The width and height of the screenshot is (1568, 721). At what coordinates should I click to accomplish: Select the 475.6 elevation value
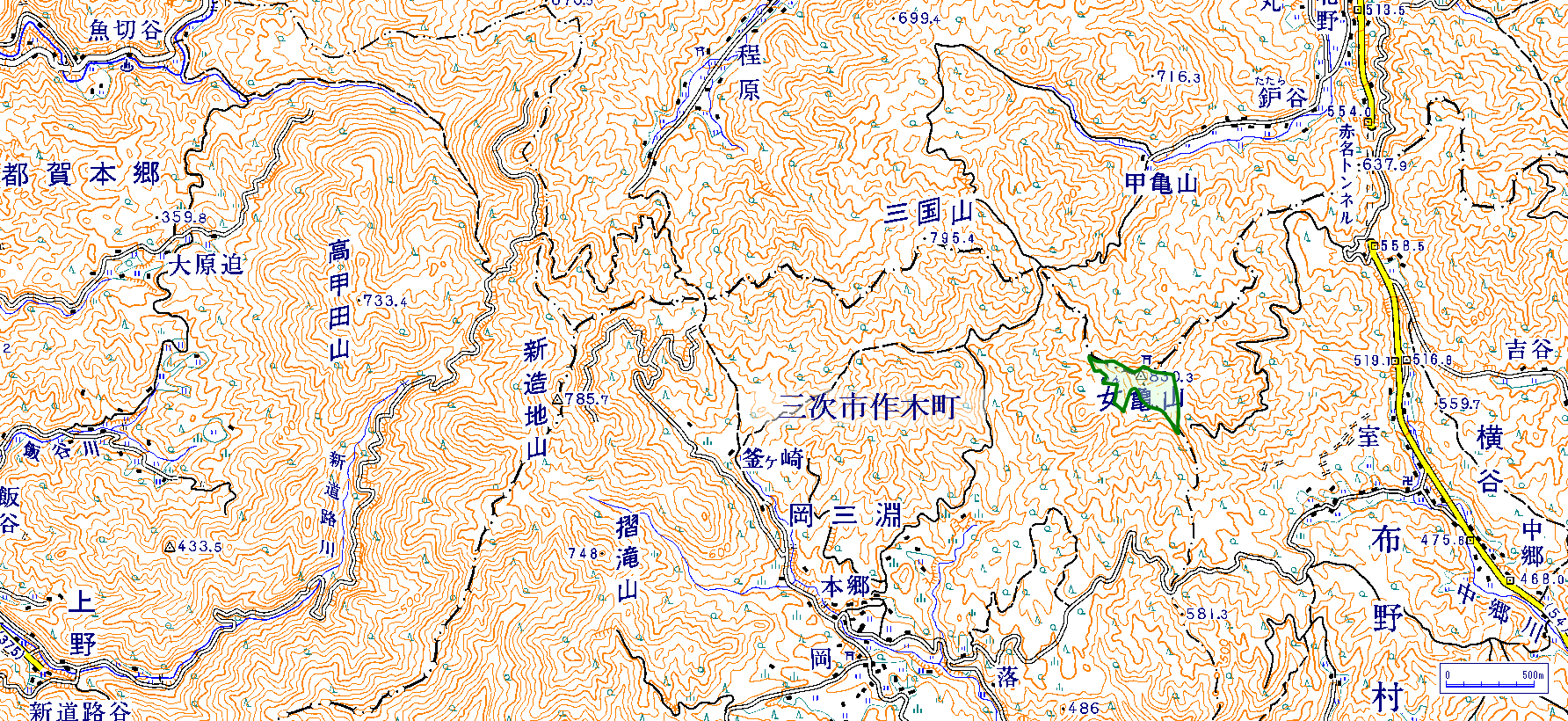(1442, 540)
